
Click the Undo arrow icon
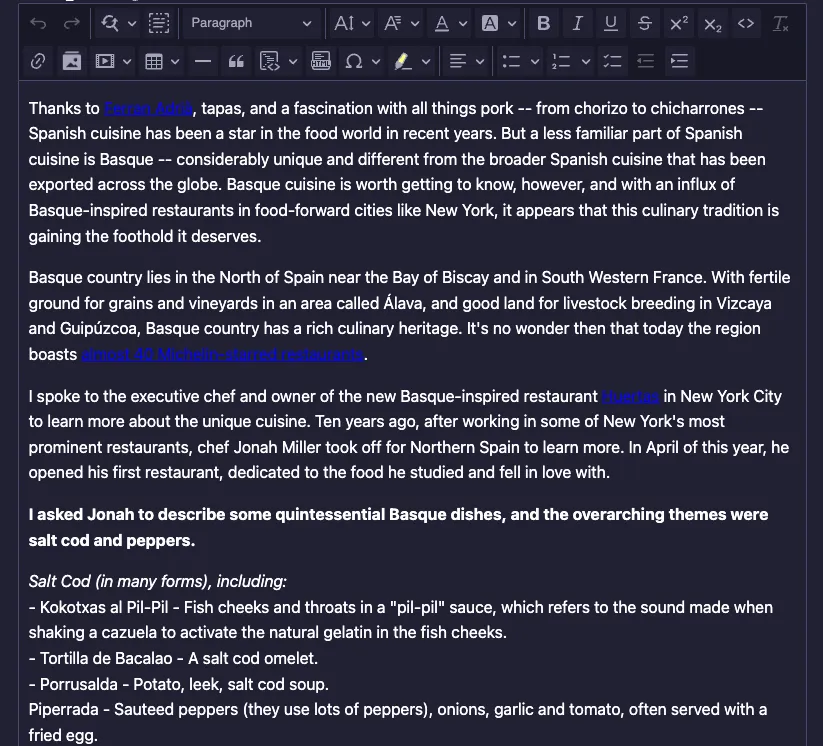coord(38,23)
